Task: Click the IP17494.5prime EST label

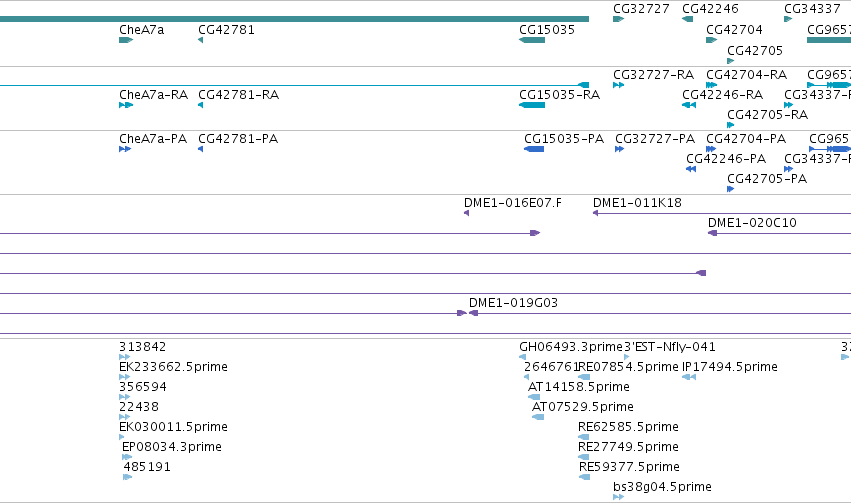Action: (x=729, y=367)
